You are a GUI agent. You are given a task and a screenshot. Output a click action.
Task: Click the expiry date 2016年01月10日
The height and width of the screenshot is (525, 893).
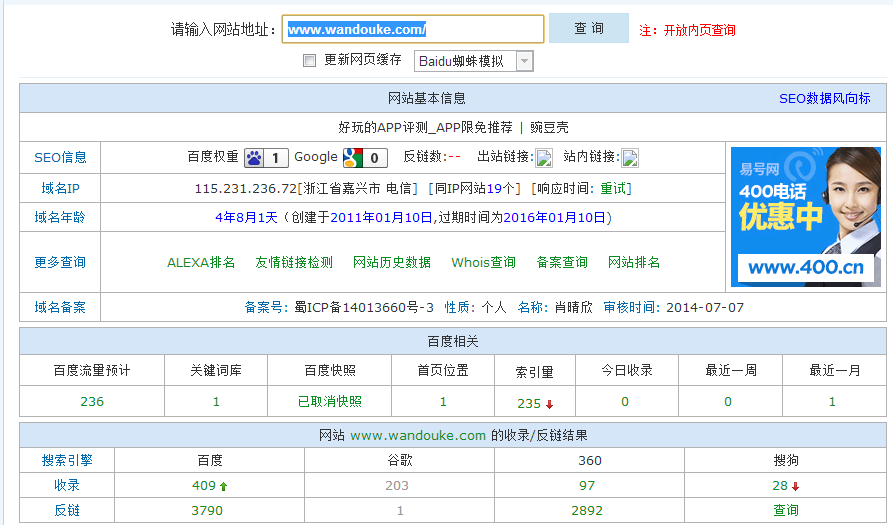555,218
